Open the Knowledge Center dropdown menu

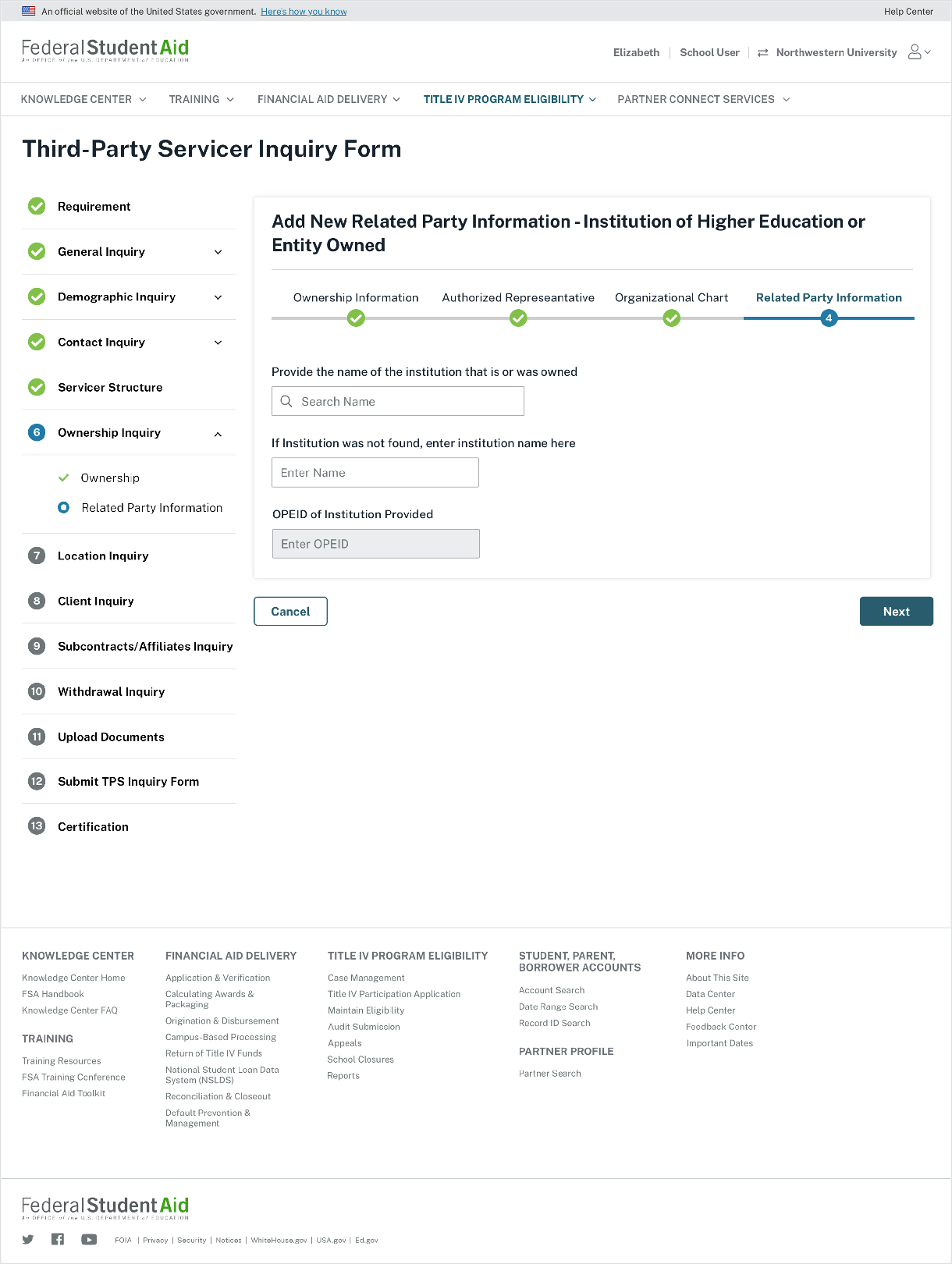83,99
